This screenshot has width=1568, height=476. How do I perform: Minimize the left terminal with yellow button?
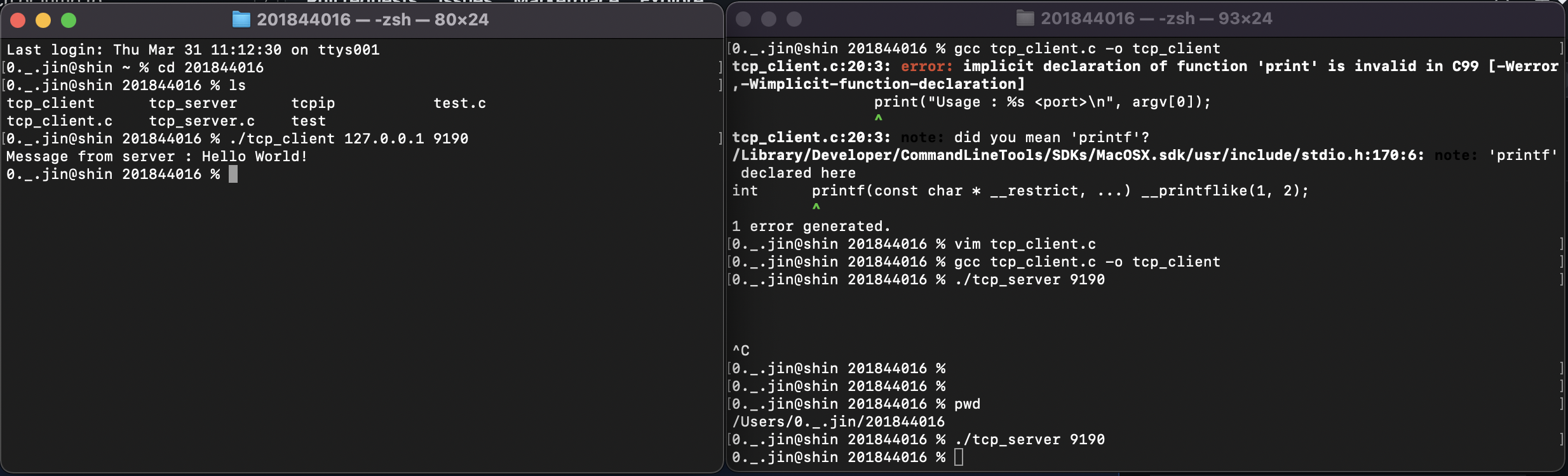(43, 20)
